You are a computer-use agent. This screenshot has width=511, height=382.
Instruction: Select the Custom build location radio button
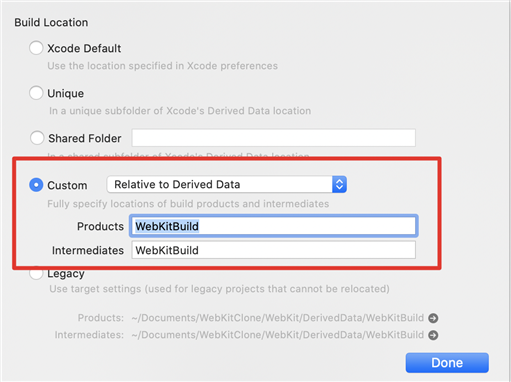tap(36, 185)
